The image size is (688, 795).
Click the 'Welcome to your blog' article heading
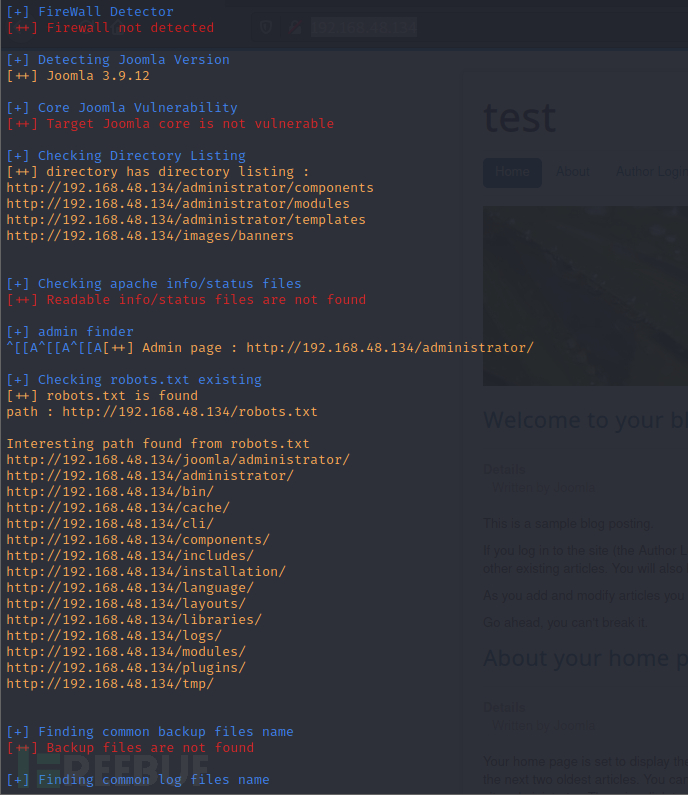pos(586,420)
